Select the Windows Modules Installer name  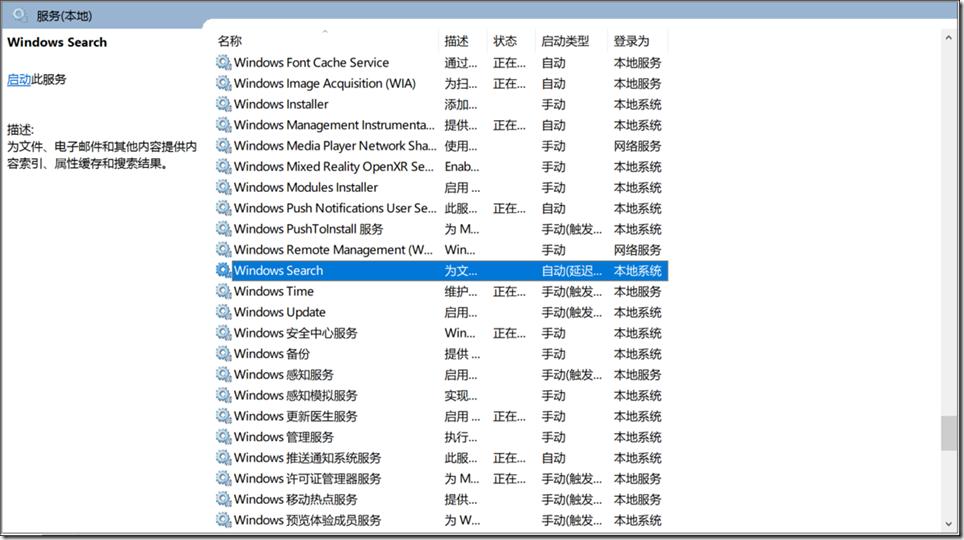tap(306, 187)
